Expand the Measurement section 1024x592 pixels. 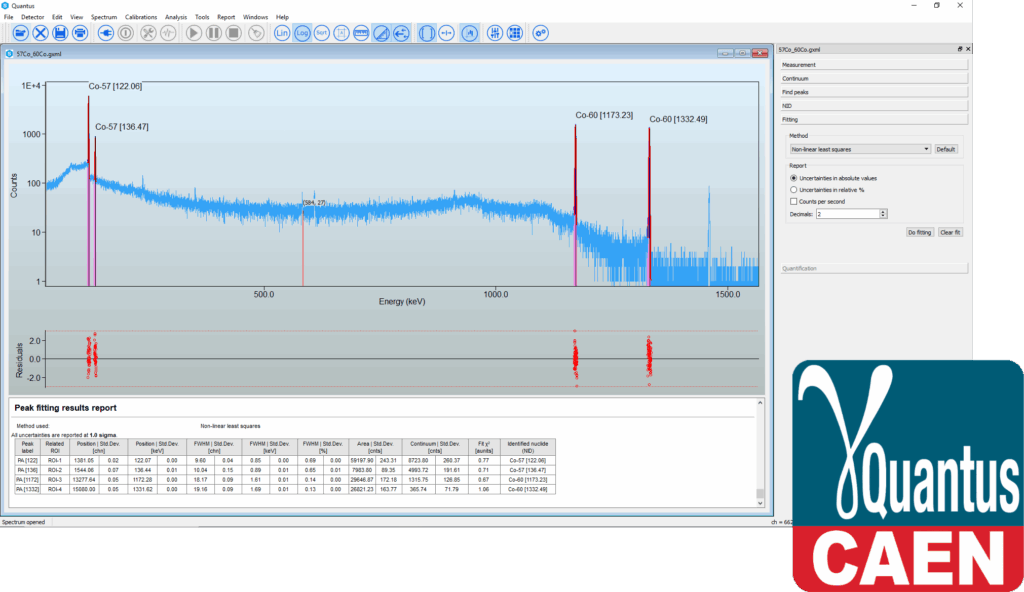pos(874,65)
